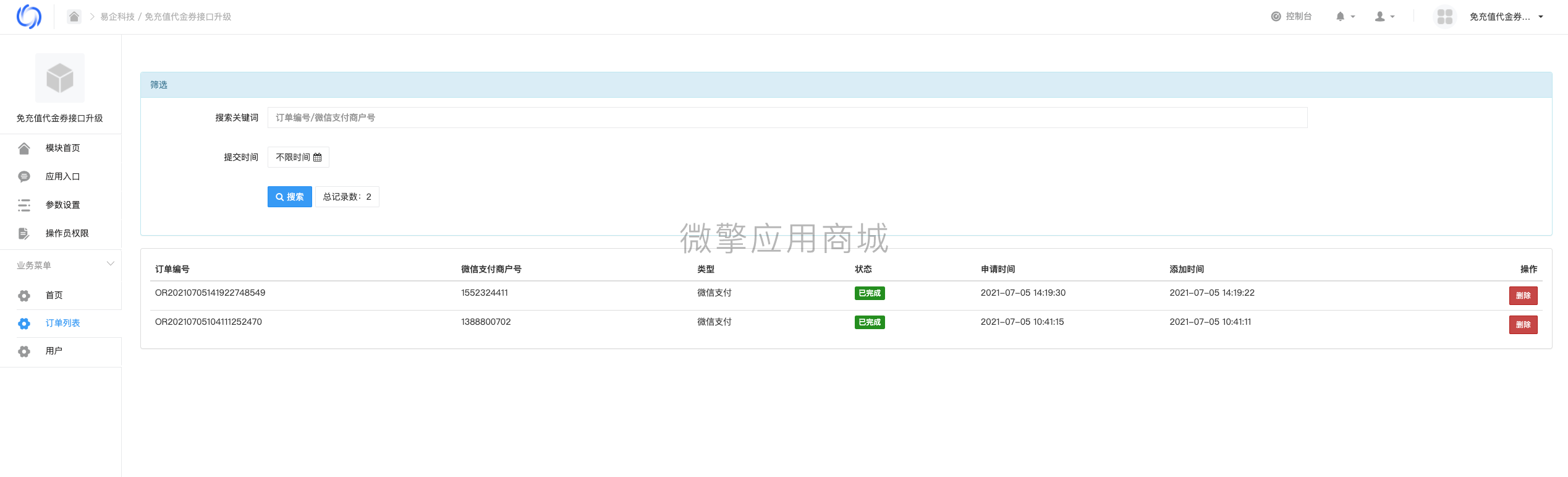Open the 不限时间 date range picker
Screen dimensions: 1568x477
299,157
